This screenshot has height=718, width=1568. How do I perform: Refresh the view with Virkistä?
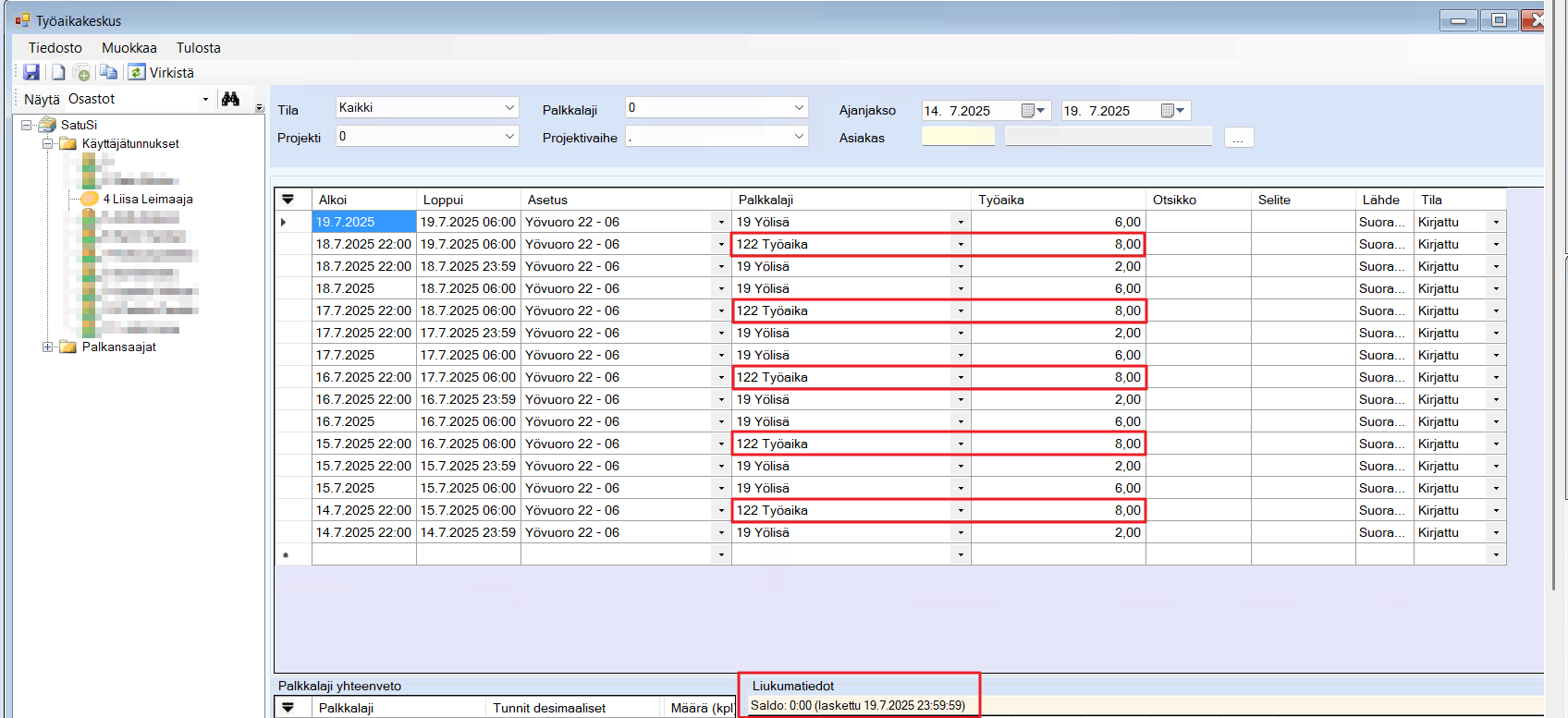tap(161, 72)
